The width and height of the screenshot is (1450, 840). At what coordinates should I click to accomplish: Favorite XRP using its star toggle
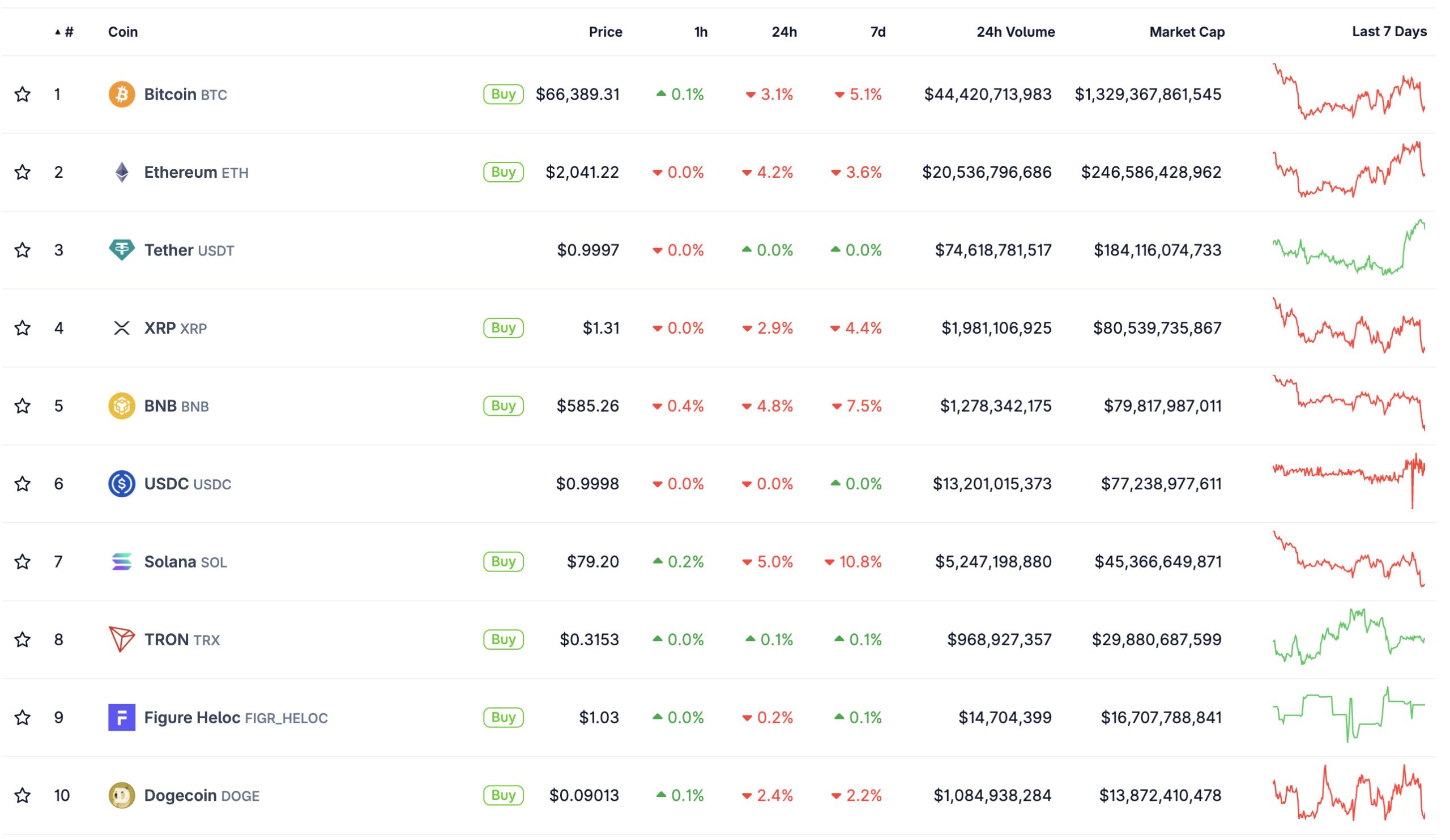[x=23, y=328]
